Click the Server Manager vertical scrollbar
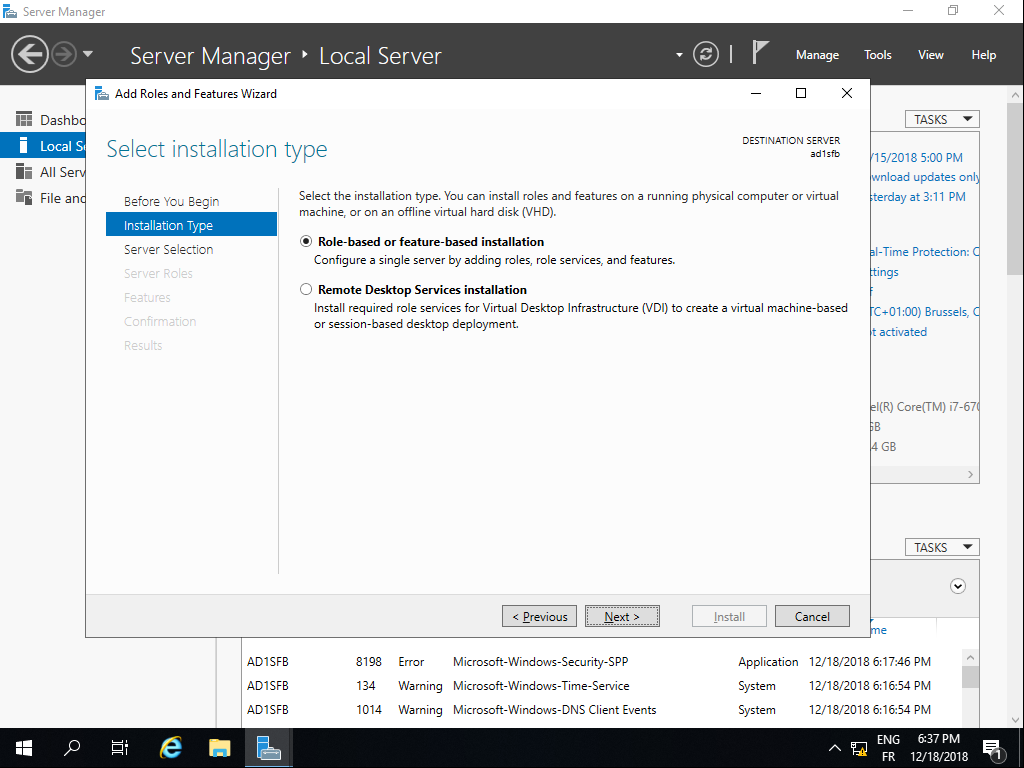Viewport: 1024px width, 768px height. click(1015, 200)
